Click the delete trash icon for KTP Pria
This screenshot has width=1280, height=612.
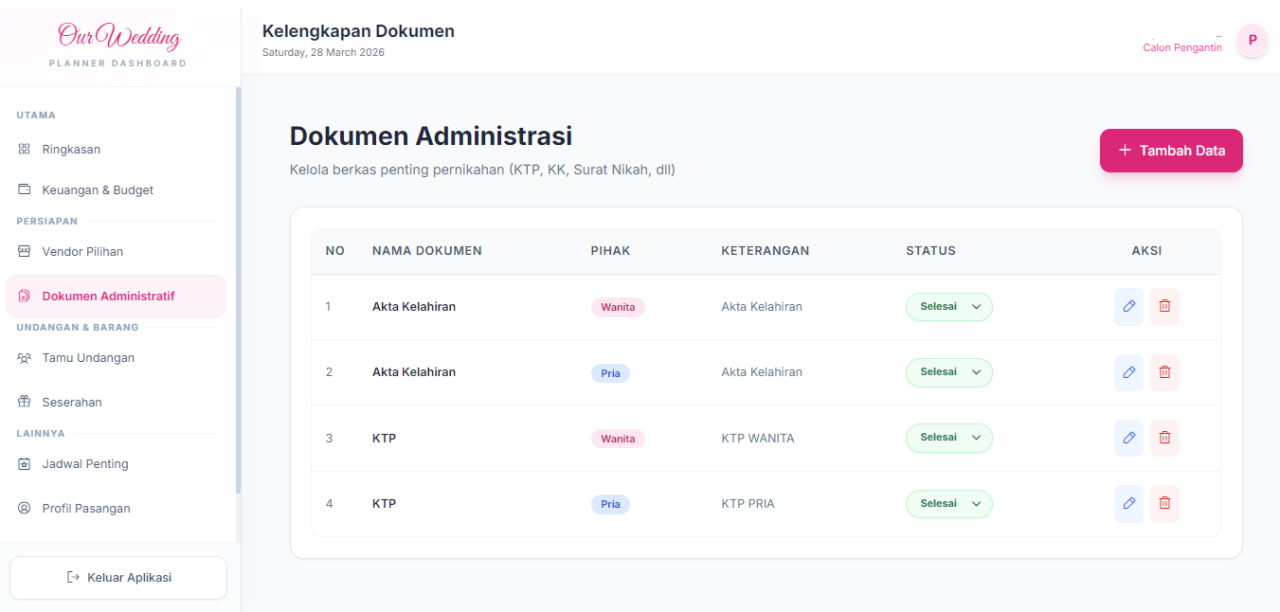point(1164,503)
